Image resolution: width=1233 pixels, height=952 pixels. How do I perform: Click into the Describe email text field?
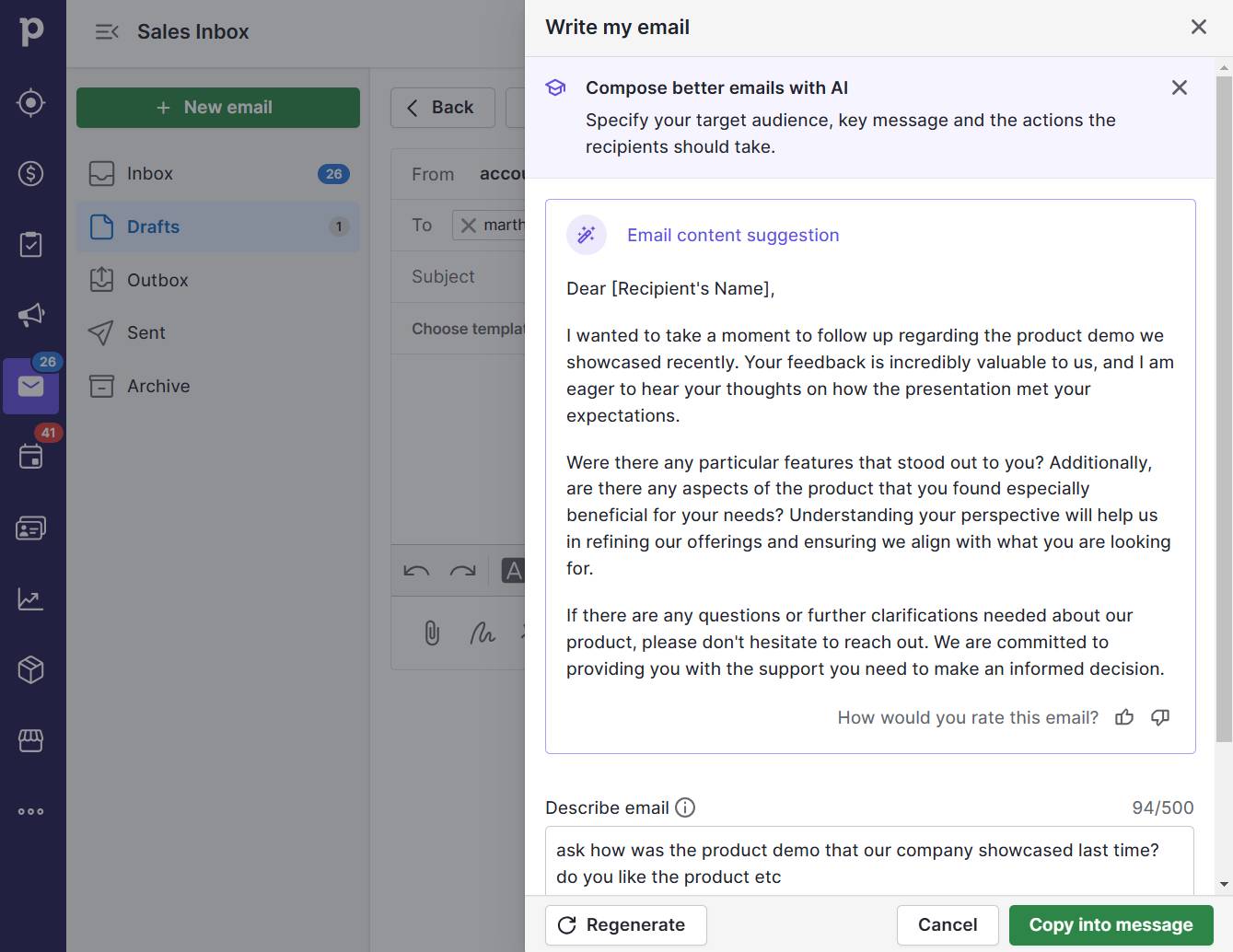coord(869,863)
